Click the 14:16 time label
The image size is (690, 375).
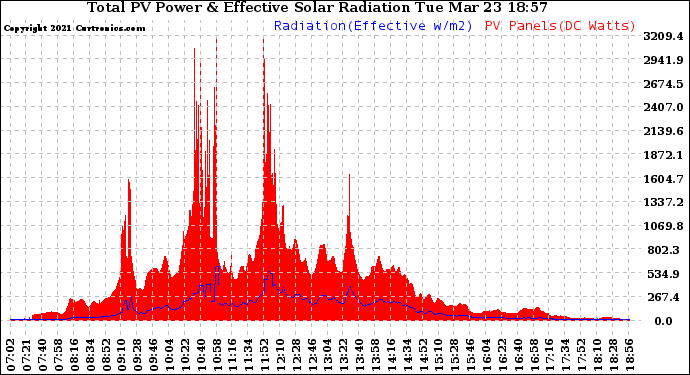pos(391,355)
